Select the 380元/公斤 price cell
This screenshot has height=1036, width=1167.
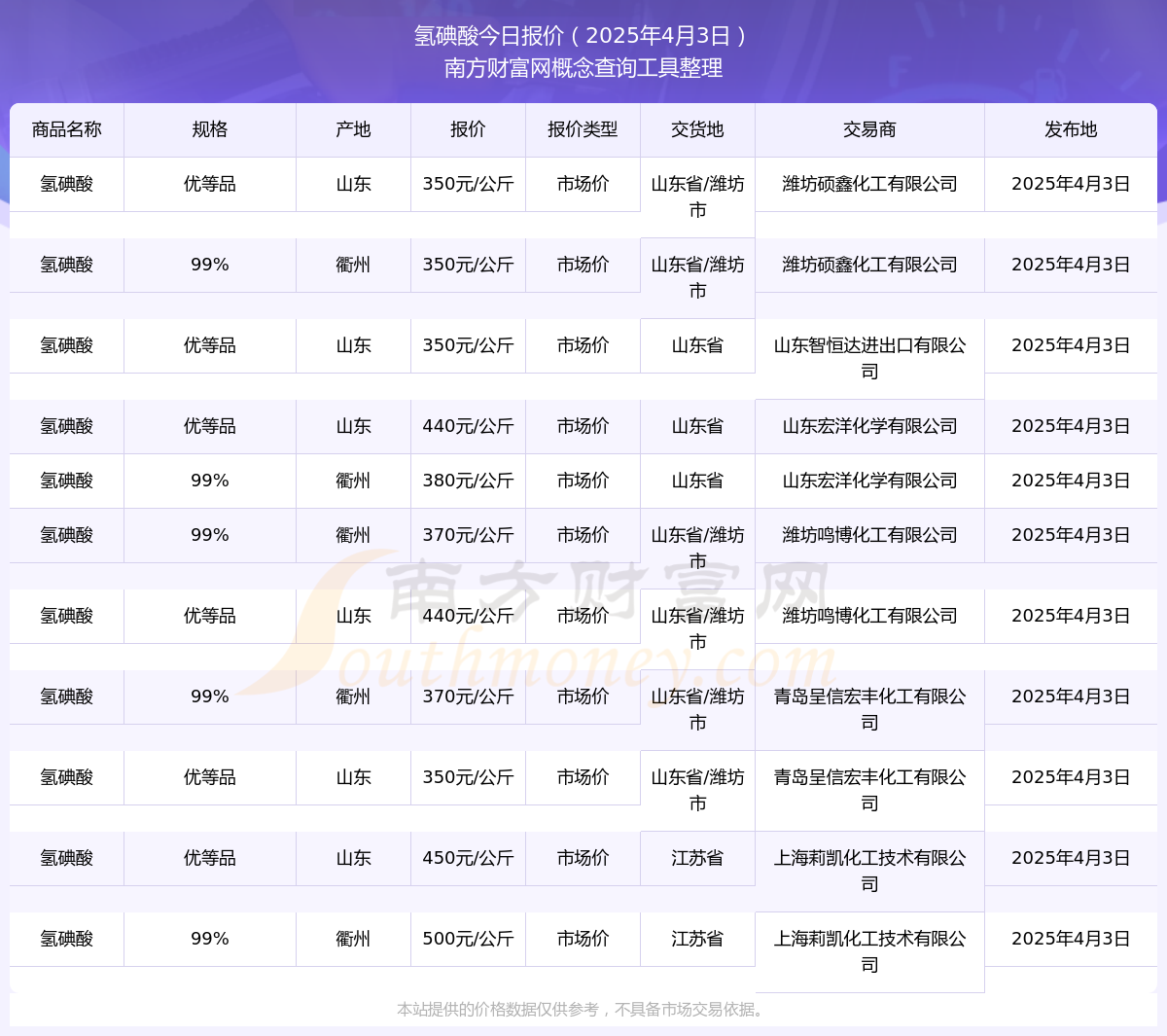coord(468,481)
